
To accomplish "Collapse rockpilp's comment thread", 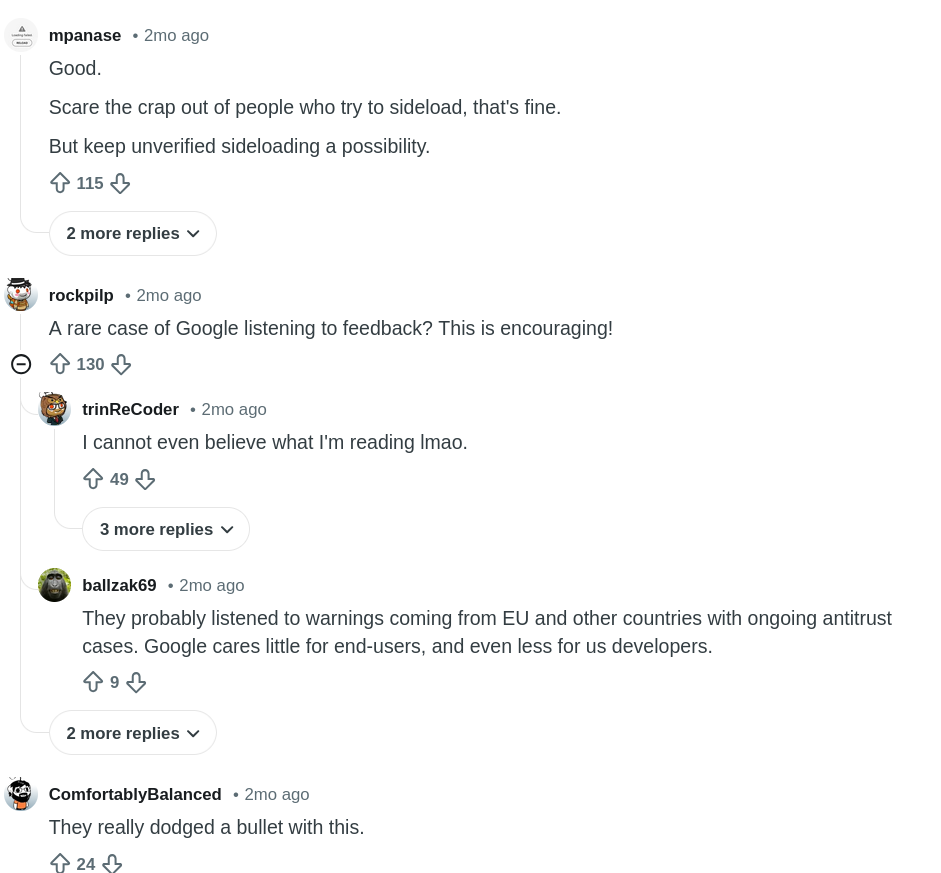I will coord(21,364).
